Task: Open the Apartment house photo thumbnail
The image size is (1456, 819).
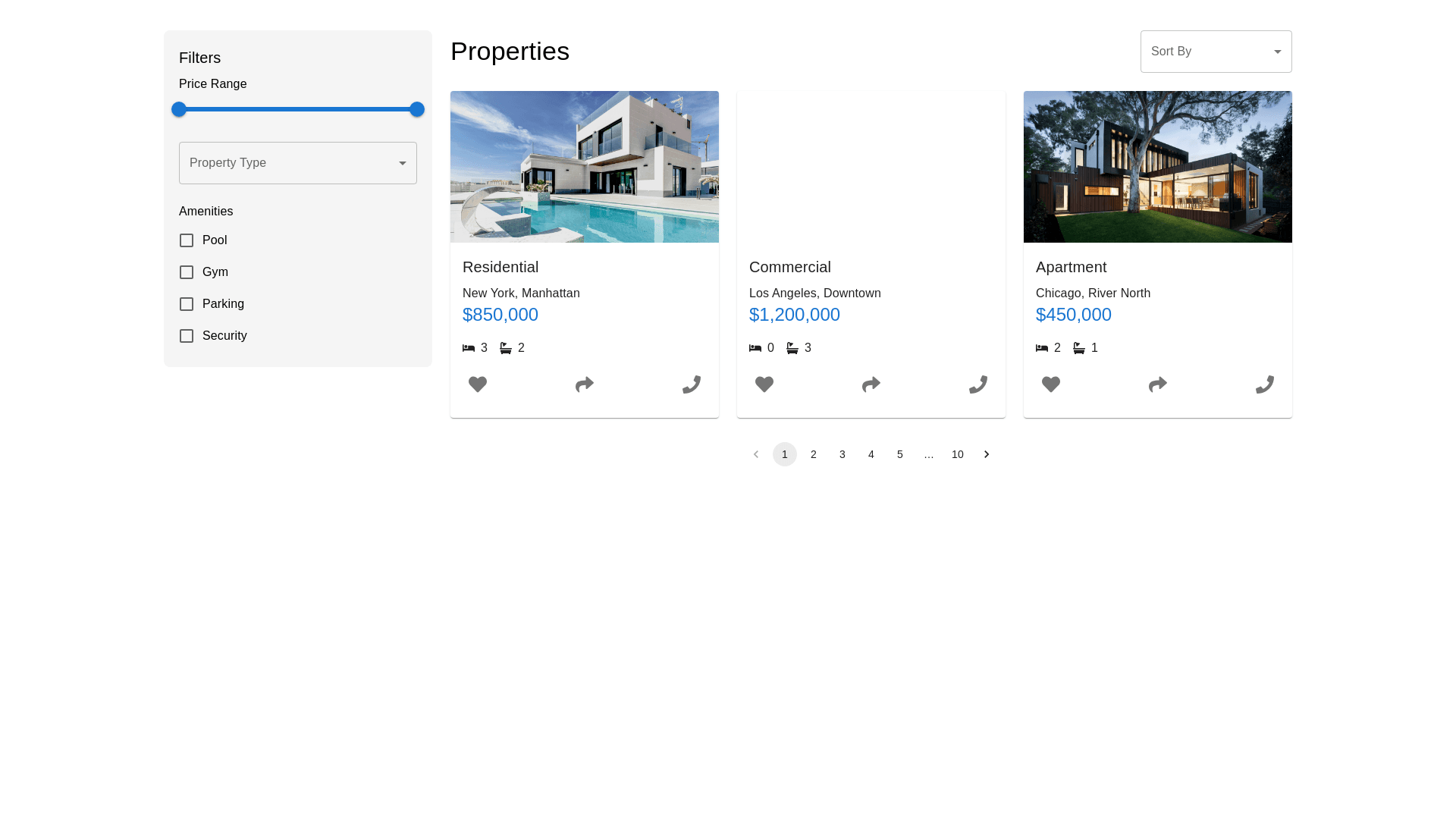Action: click(1157, 167)
